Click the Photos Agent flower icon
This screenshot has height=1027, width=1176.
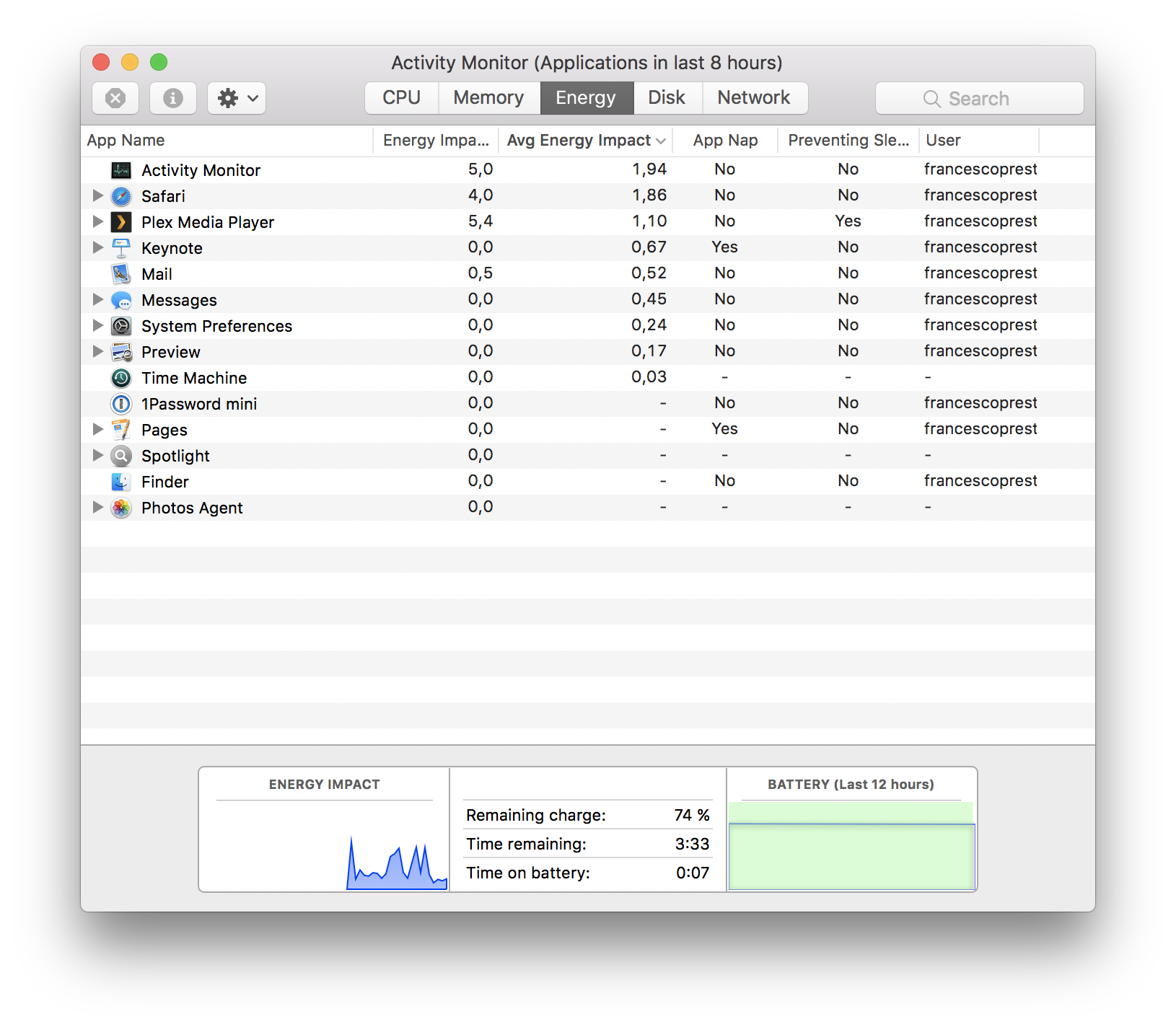click(121, 508)
